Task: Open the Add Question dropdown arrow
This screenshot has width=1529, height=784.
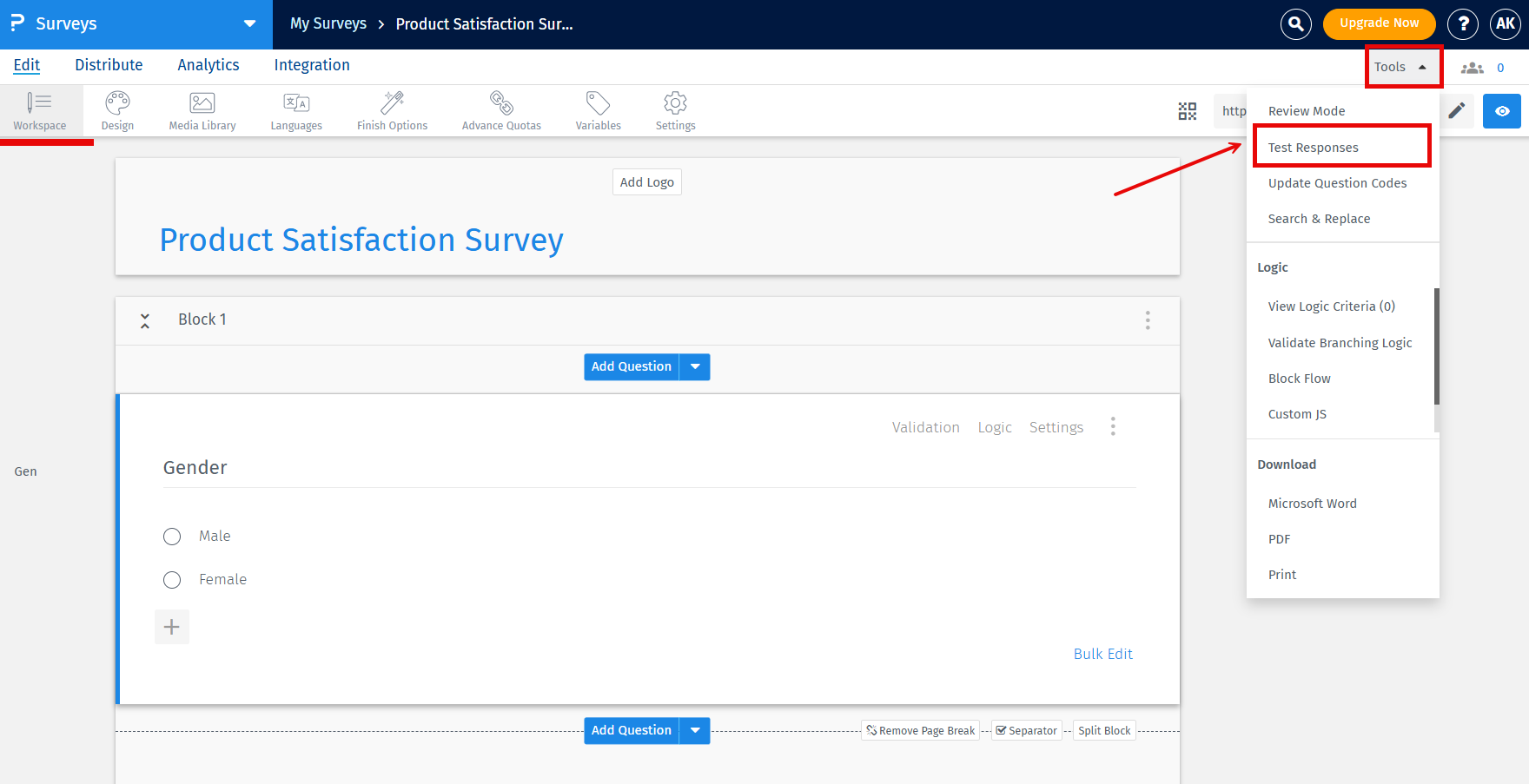Action: pos(694,366)
